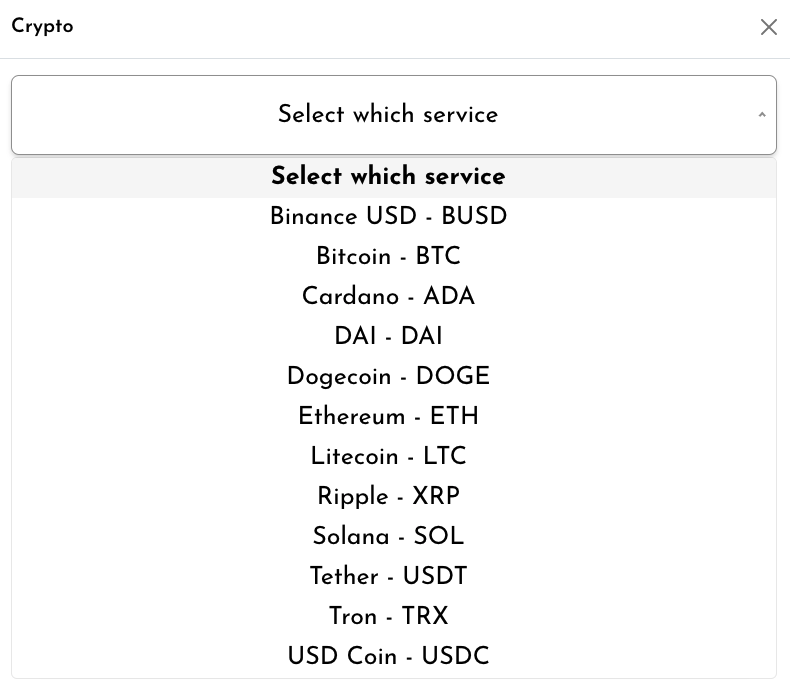This screenshot has height=696, width=790.
Task: Choose Ripple - XRP from dropdown
Action: [388, 497]
